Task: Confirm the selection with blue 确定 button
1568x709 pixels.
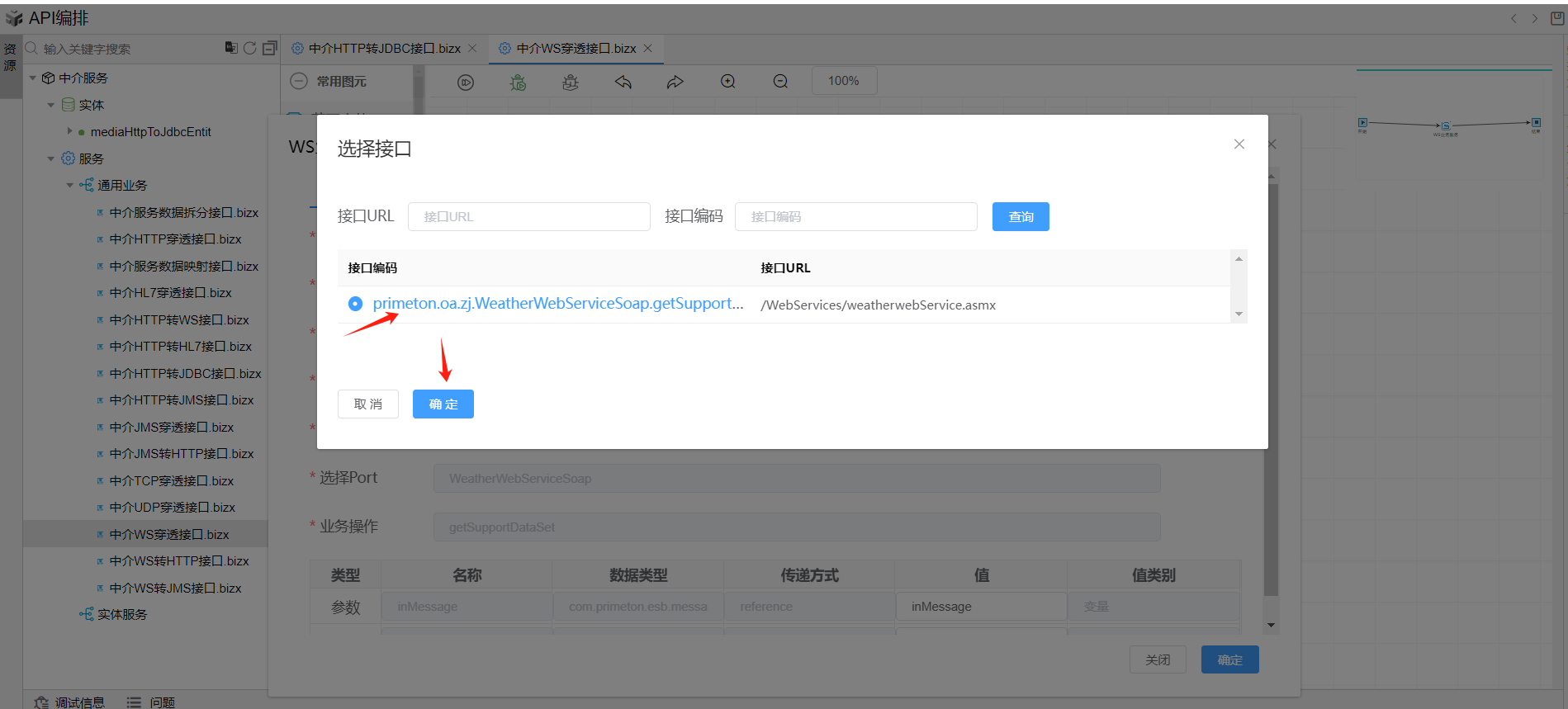Action: [443, 404]
